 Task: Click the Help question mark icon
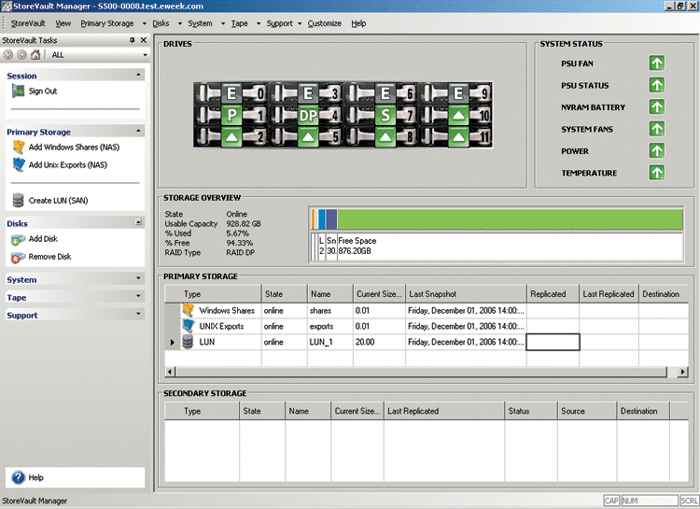click(18, 477)
